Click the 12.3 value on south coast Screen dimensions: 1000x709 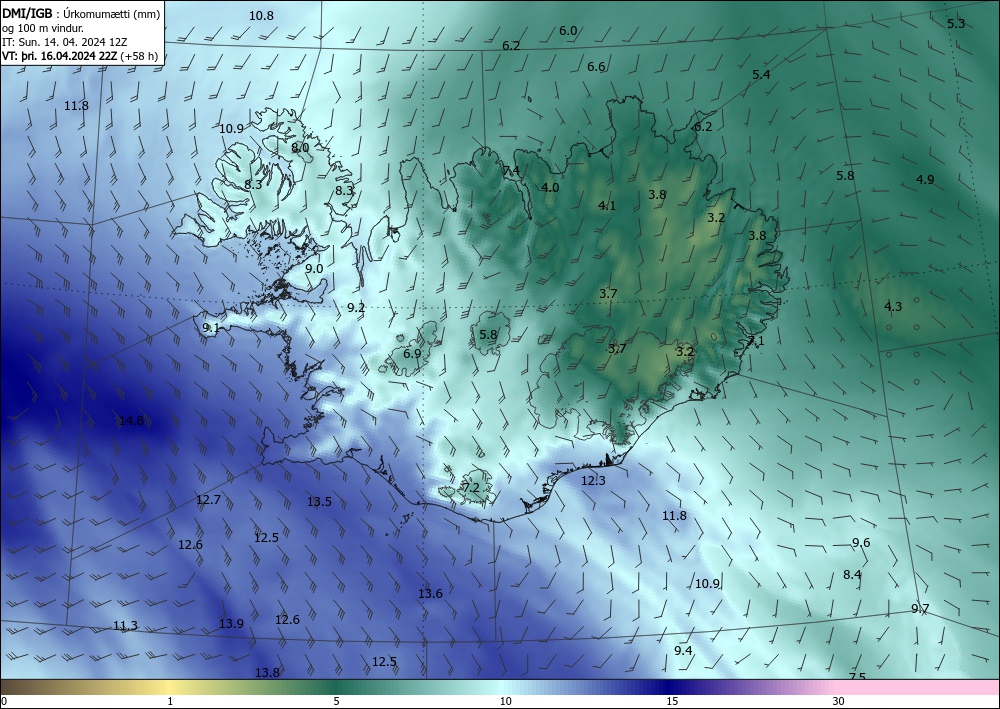click(592, 481)
